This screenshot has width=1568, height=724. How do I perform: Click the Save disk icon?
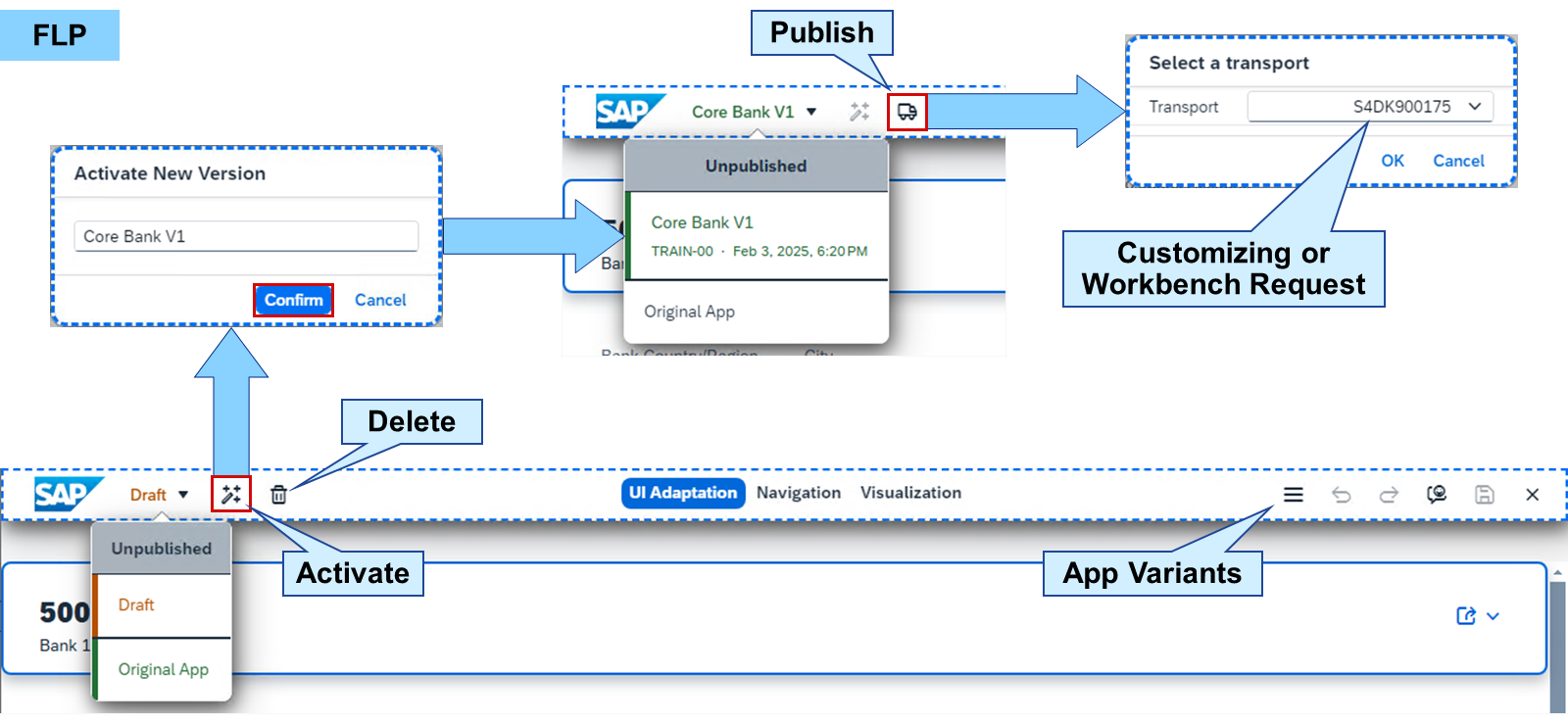1485,495
